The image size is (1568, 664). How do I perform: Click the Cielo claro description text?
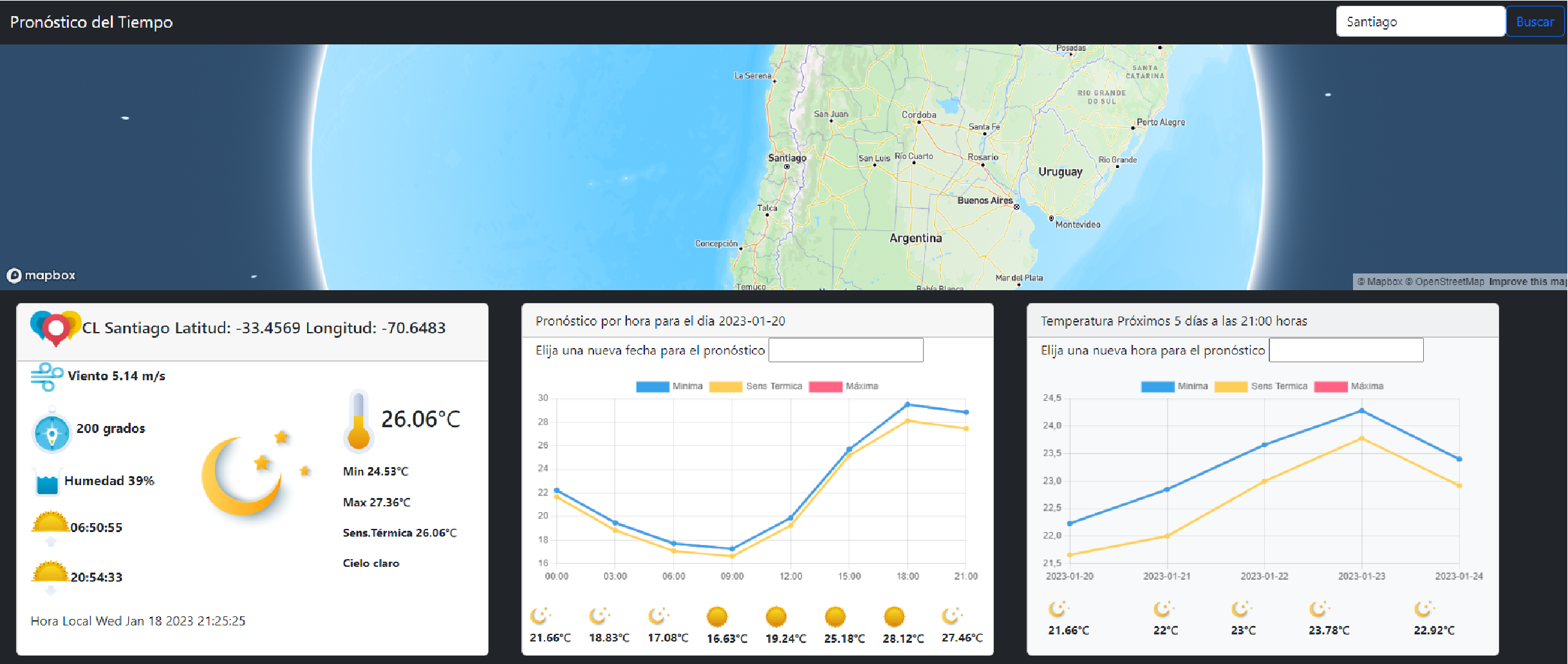(371, 563)
